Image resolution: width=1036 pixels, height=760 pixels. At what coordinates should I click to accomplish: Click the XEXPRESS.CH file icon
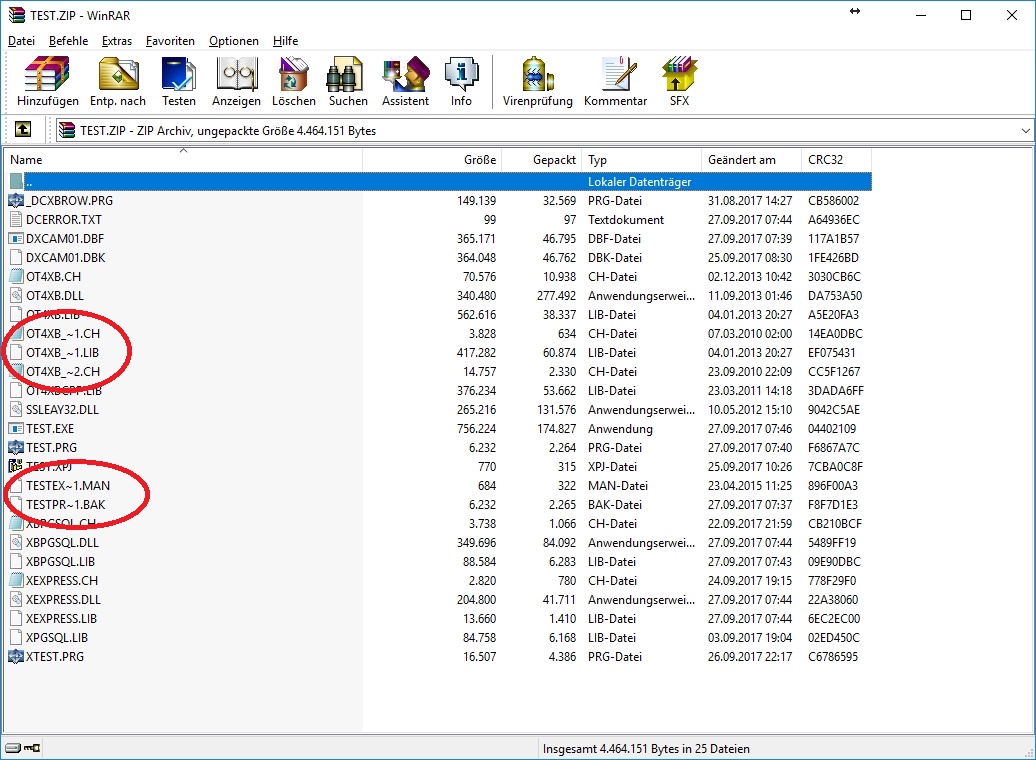16,581
